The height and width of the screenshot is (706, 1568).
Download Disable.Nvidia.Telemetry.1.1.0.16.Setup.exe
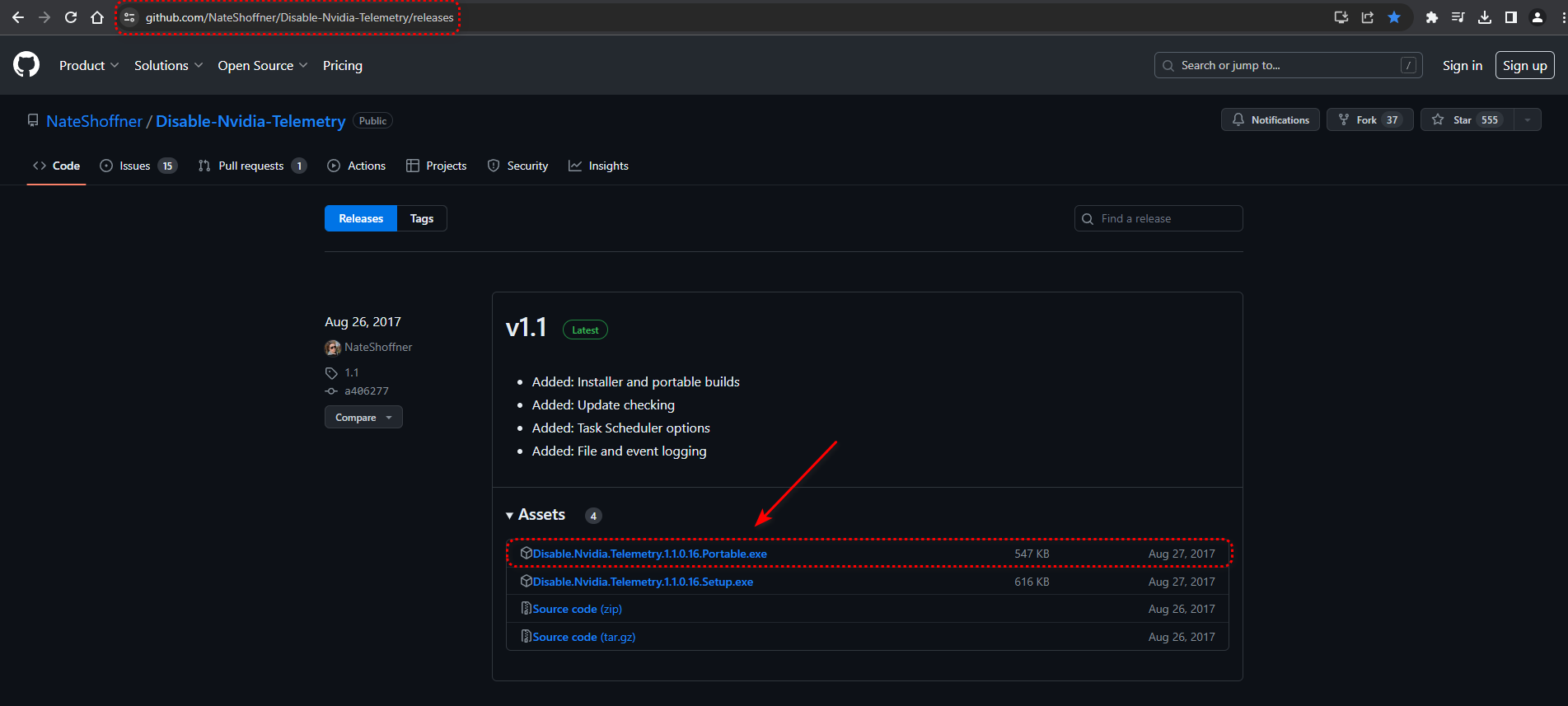pos(643,582)
